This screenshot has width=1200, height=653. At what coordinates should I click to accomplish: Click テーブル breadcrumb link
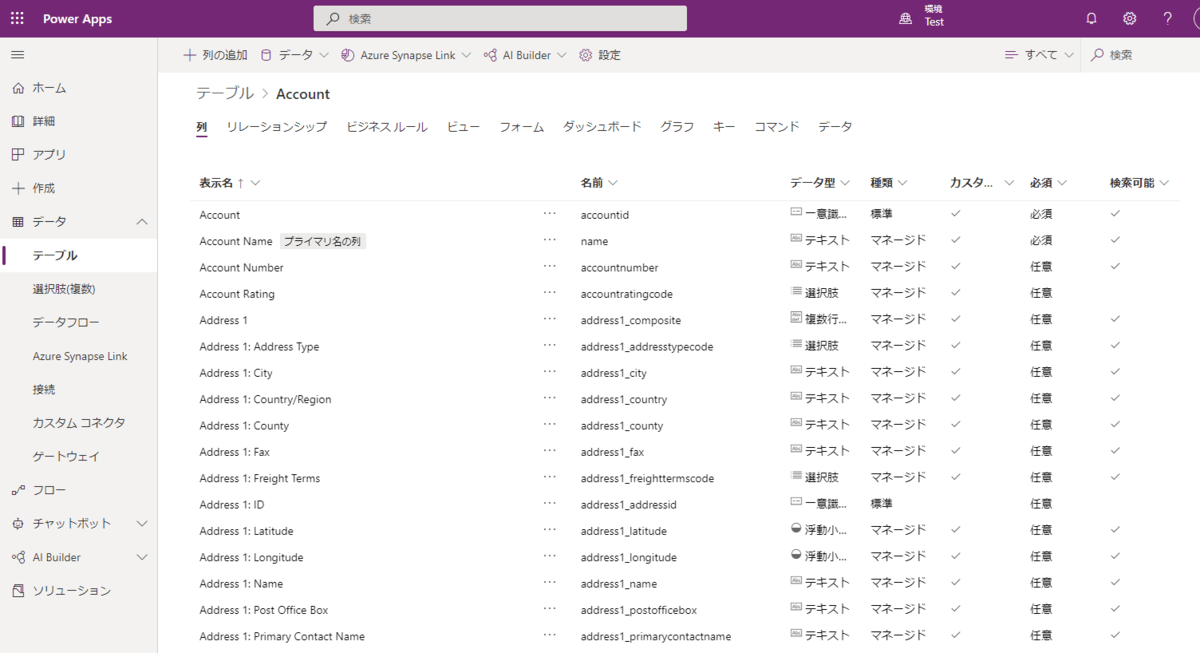coord(225,93)
